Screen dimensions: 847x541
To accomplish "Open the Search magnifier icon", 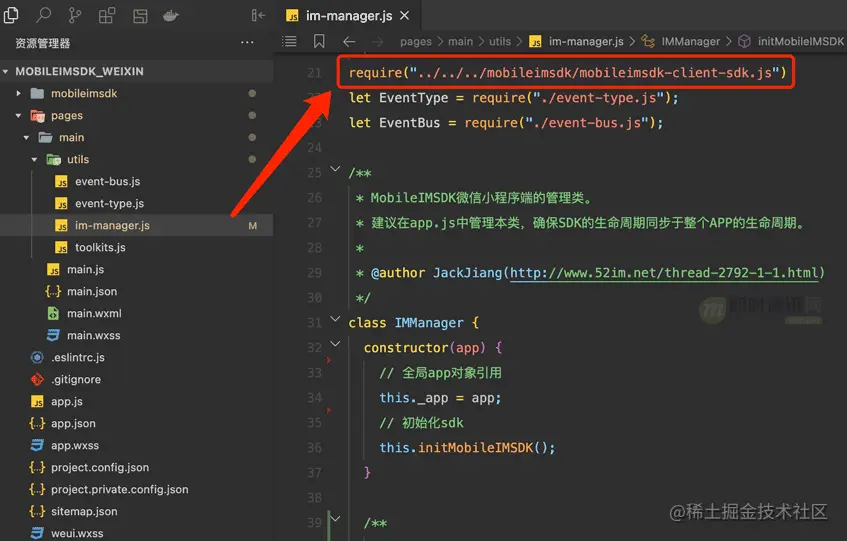I will [43, 15].
